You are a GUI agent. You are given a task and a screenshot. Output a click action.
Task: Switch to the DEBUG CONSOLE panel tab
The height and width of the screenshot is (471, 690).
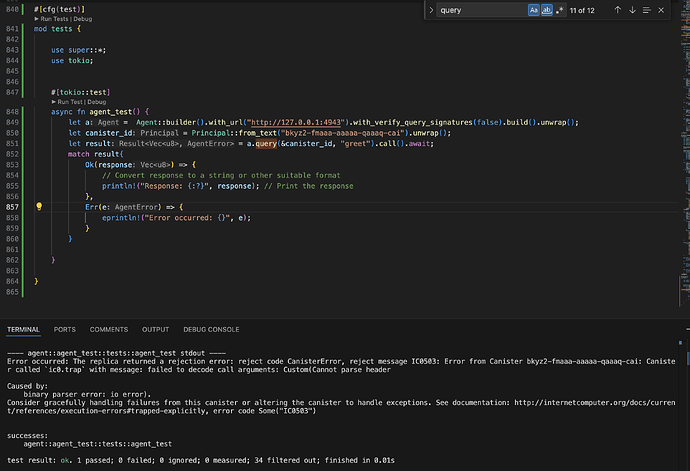[x=211, y=329]
